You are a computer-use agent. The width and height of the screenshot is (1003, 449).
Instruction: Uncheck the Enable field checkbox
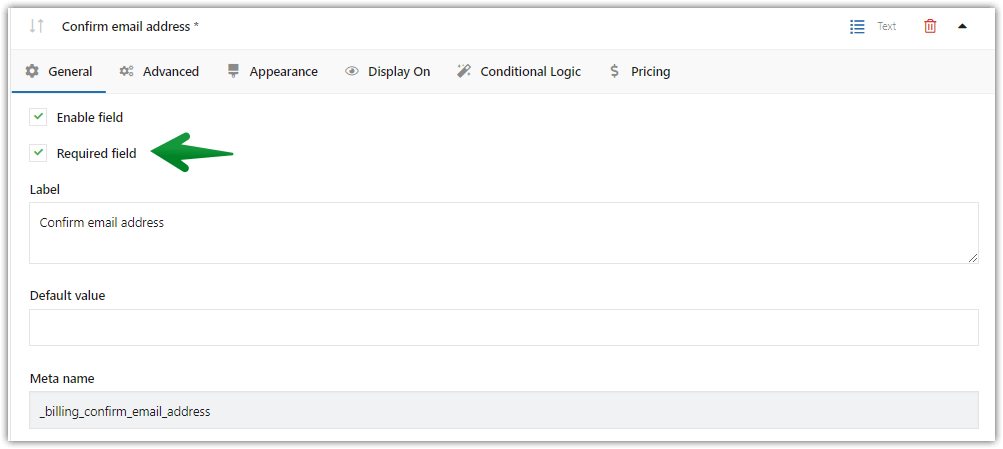pyautogui.click(x=39, y=117)
